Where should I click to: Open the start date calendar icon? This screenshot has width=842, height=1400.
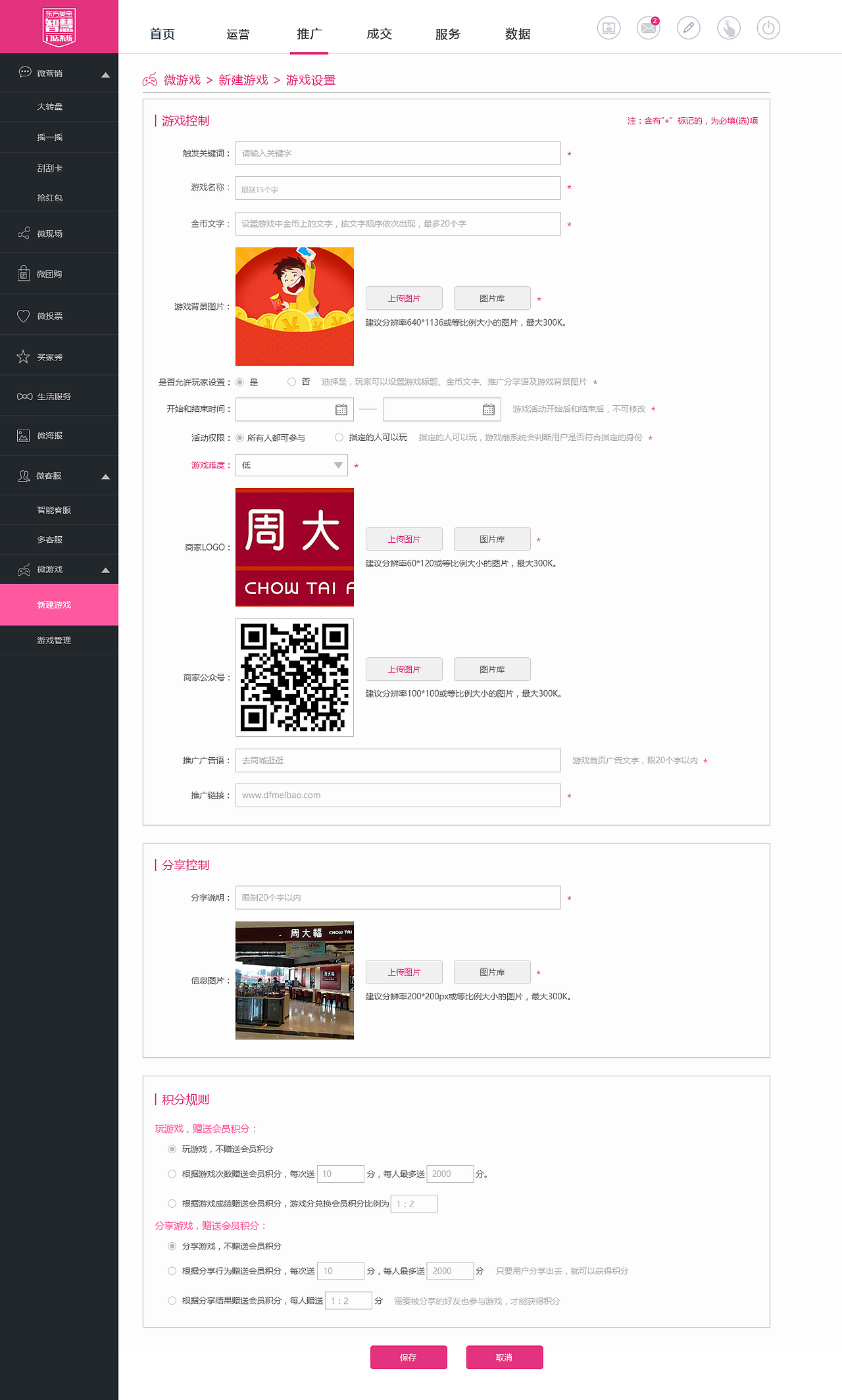[341, 409]
